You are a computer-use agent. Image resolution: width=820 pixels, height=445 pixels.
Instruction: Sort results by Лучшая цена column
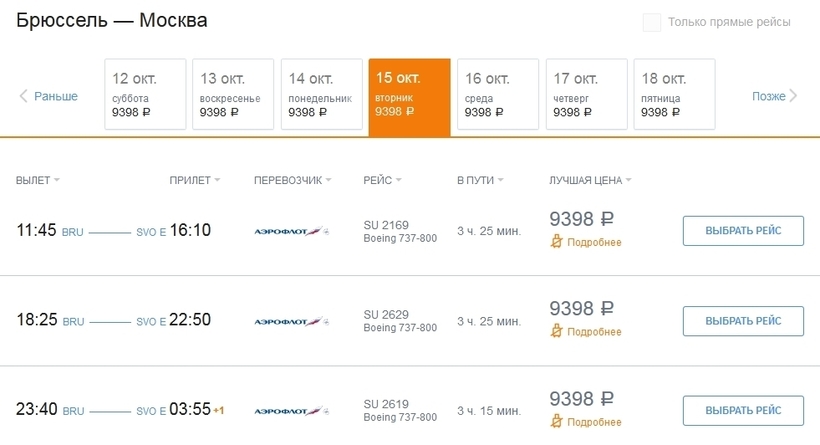590,180
